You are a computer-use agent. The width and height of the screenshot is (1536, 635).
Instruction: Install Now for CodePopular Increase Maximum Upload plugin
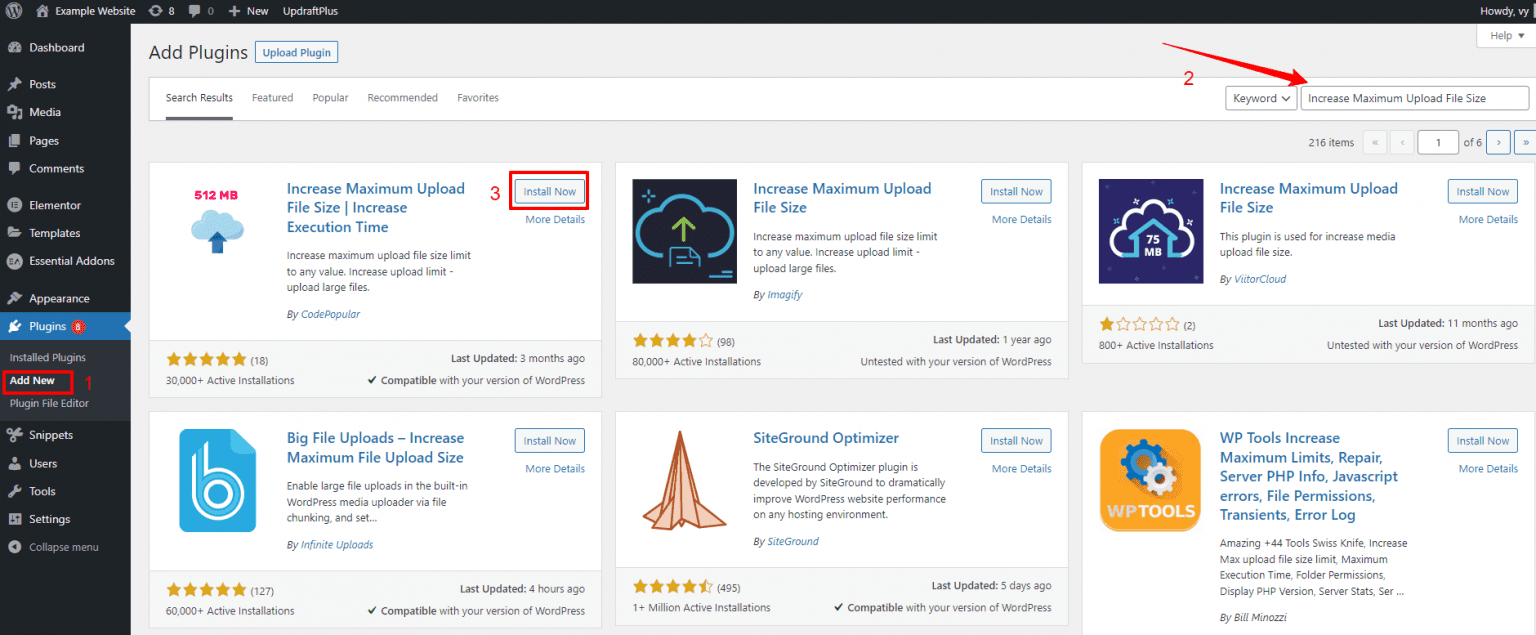click(x=550, y=191)
